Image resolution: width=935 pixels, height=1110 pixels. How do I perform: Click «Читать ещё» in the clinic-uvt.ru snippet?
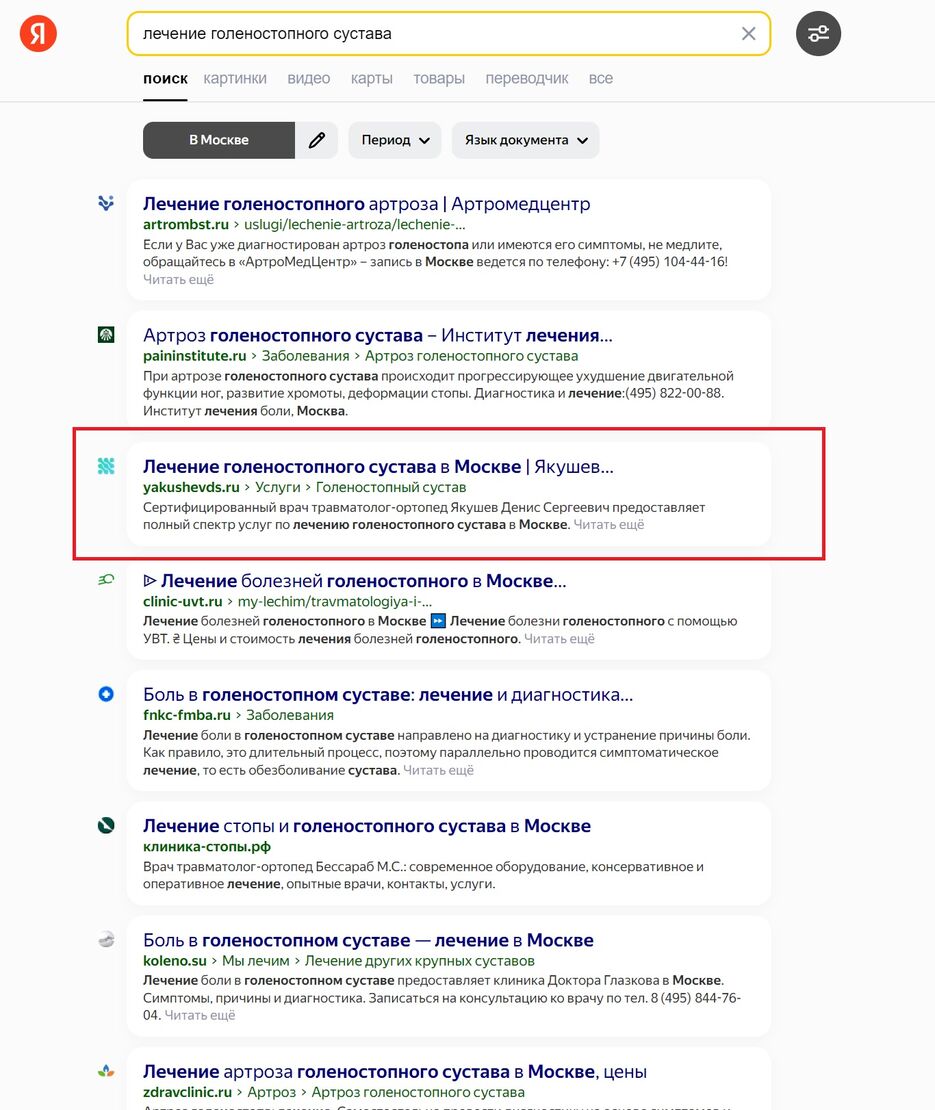559,639
